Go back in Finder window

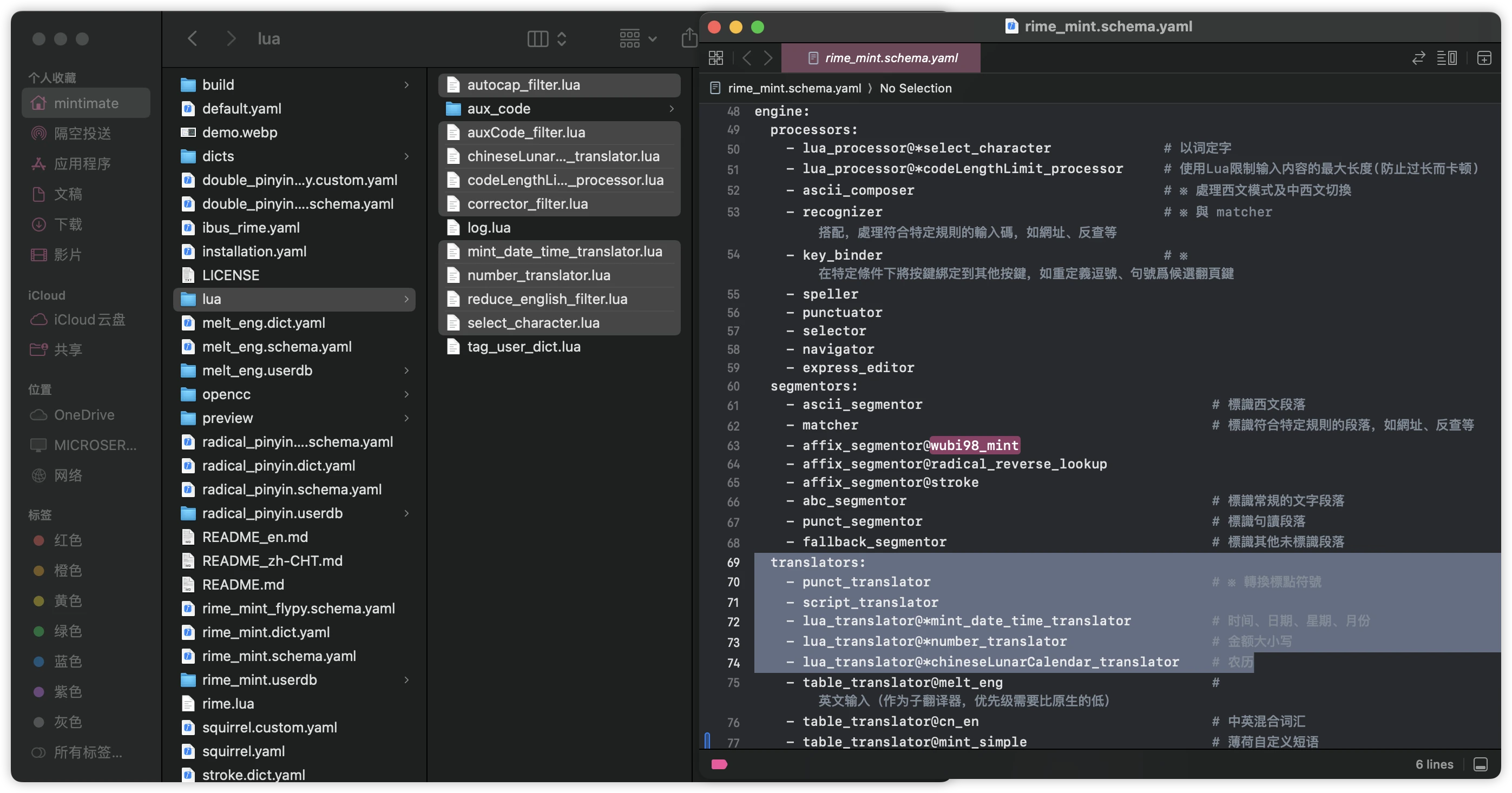(x=192, y=39)
